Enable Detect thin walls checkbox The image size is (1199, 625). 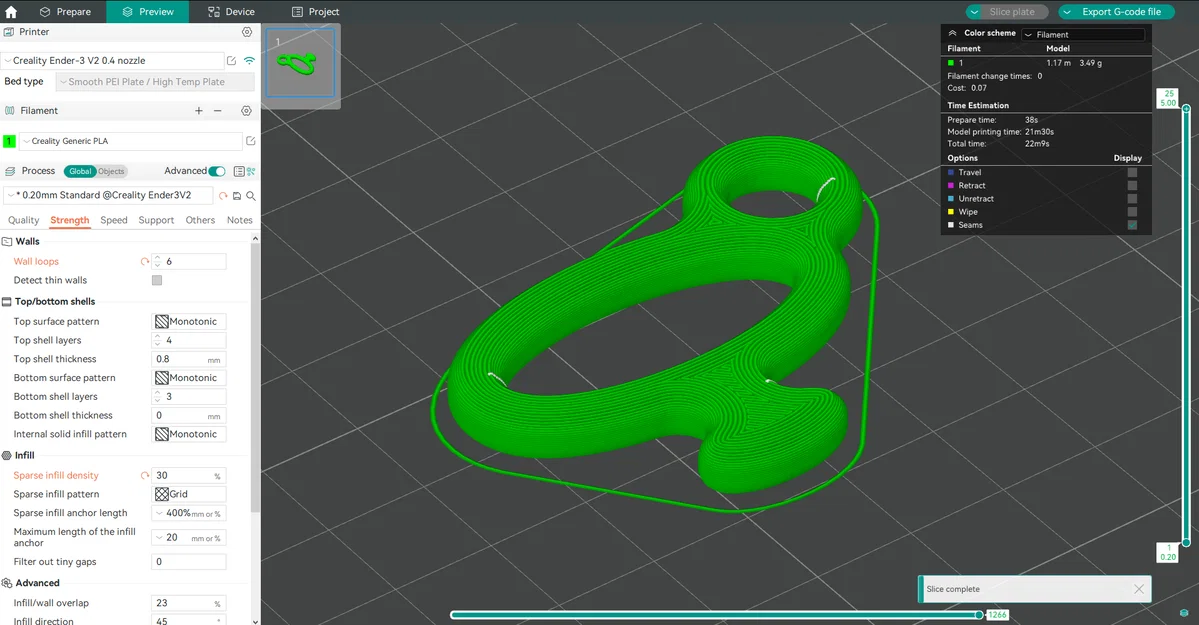coord(157,280)
